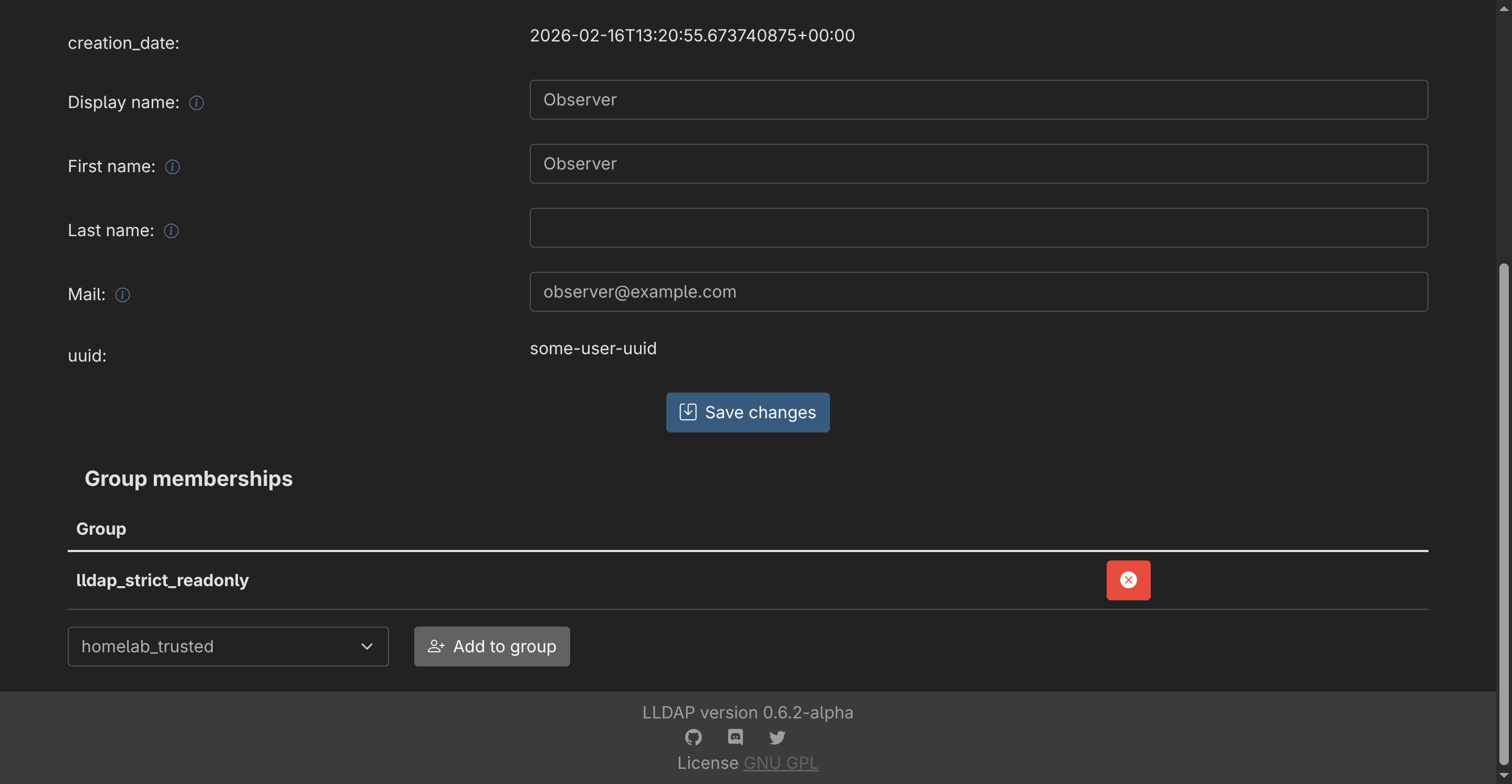Click the Mail info icon
Image resolution: width=1512 pixels, height=784 pixels.
click(x=123, y=294)
